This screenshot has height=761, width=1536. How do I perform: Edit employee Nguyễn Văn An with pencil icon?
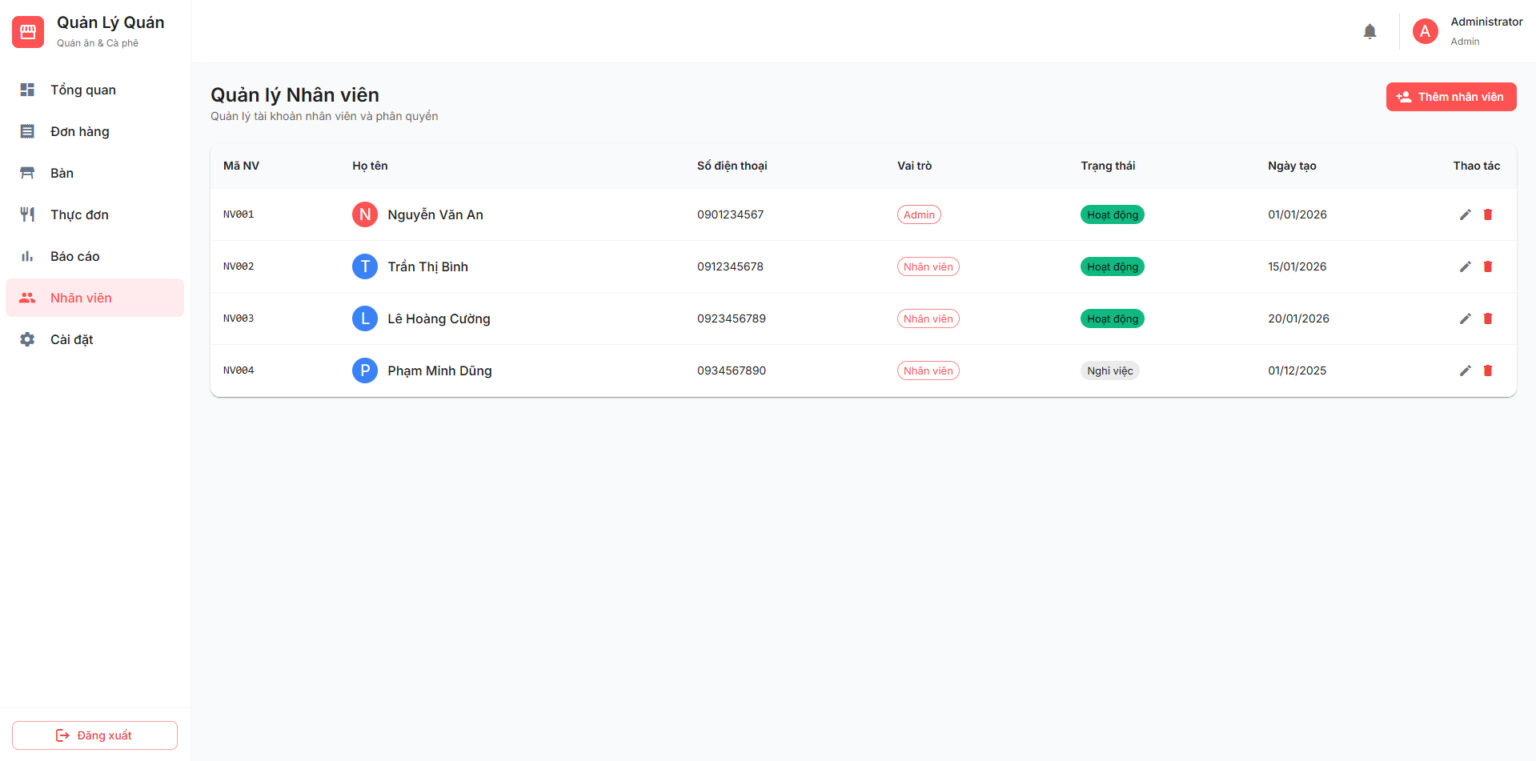tap(1465, 214)
